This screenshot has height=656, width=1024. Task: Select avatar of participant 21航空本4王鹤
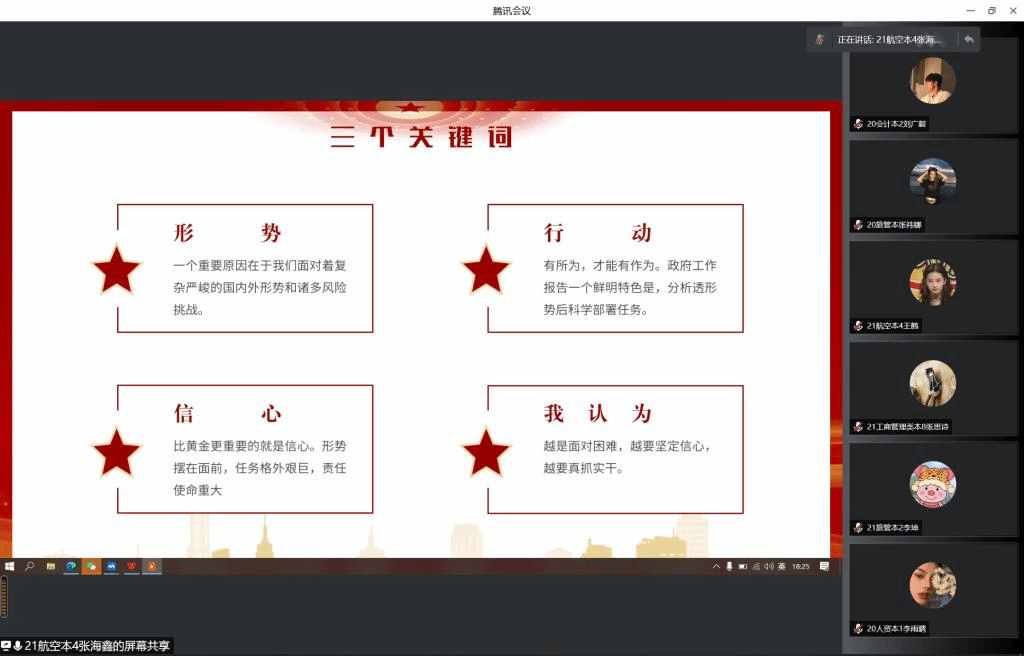(933, 282)
